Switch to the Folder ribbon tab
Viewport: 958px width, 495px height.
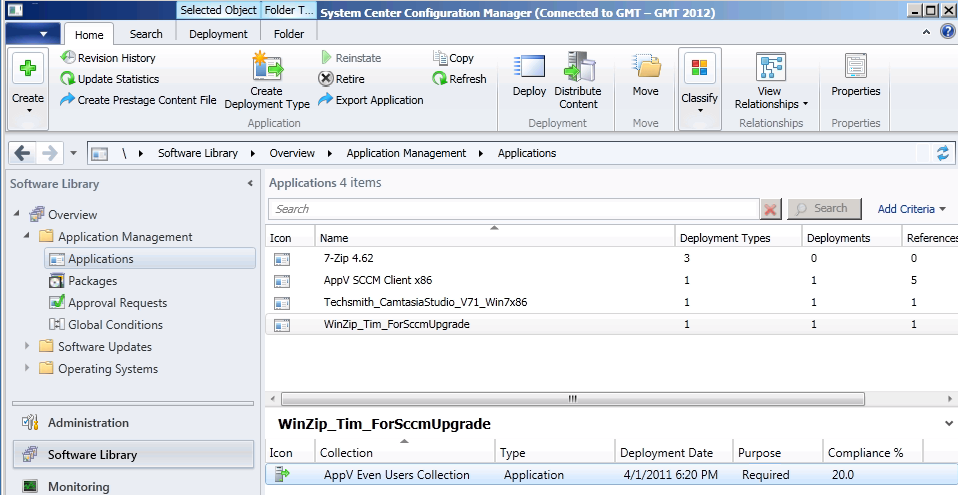pos(289,34)
